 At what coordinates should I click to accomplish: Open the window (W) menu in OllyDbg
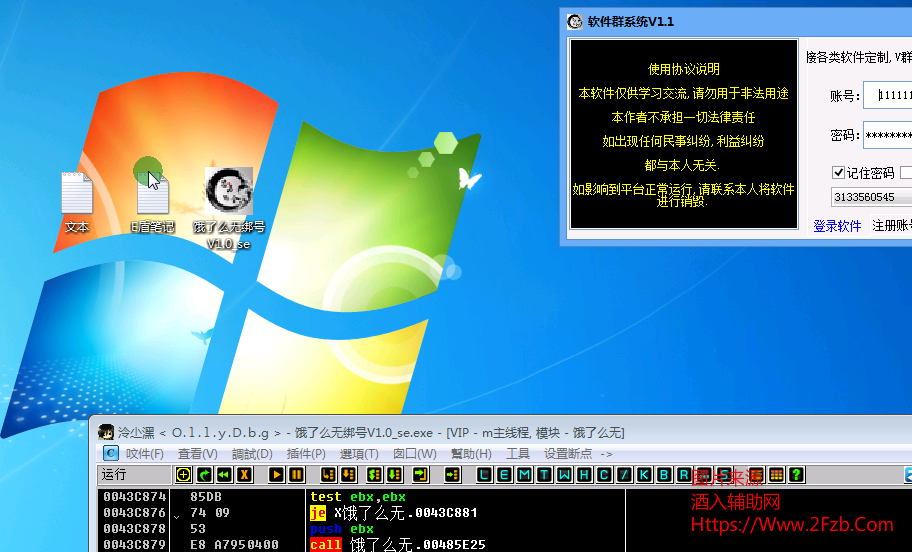click(415, 454)
